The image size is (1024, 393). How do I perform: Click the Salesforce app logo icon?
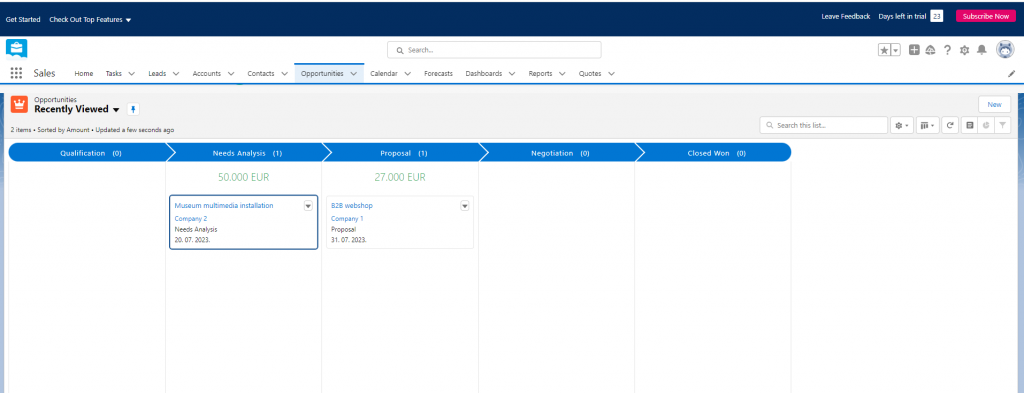pos(16,49)
